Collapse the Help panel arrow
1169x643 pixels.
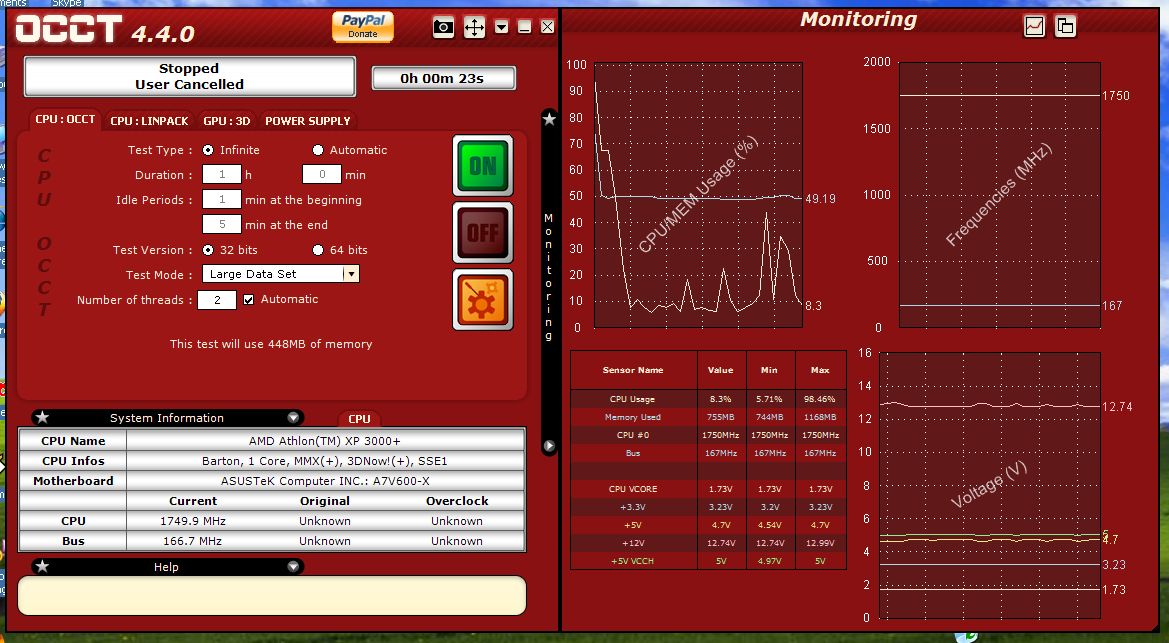coord(293,567)
